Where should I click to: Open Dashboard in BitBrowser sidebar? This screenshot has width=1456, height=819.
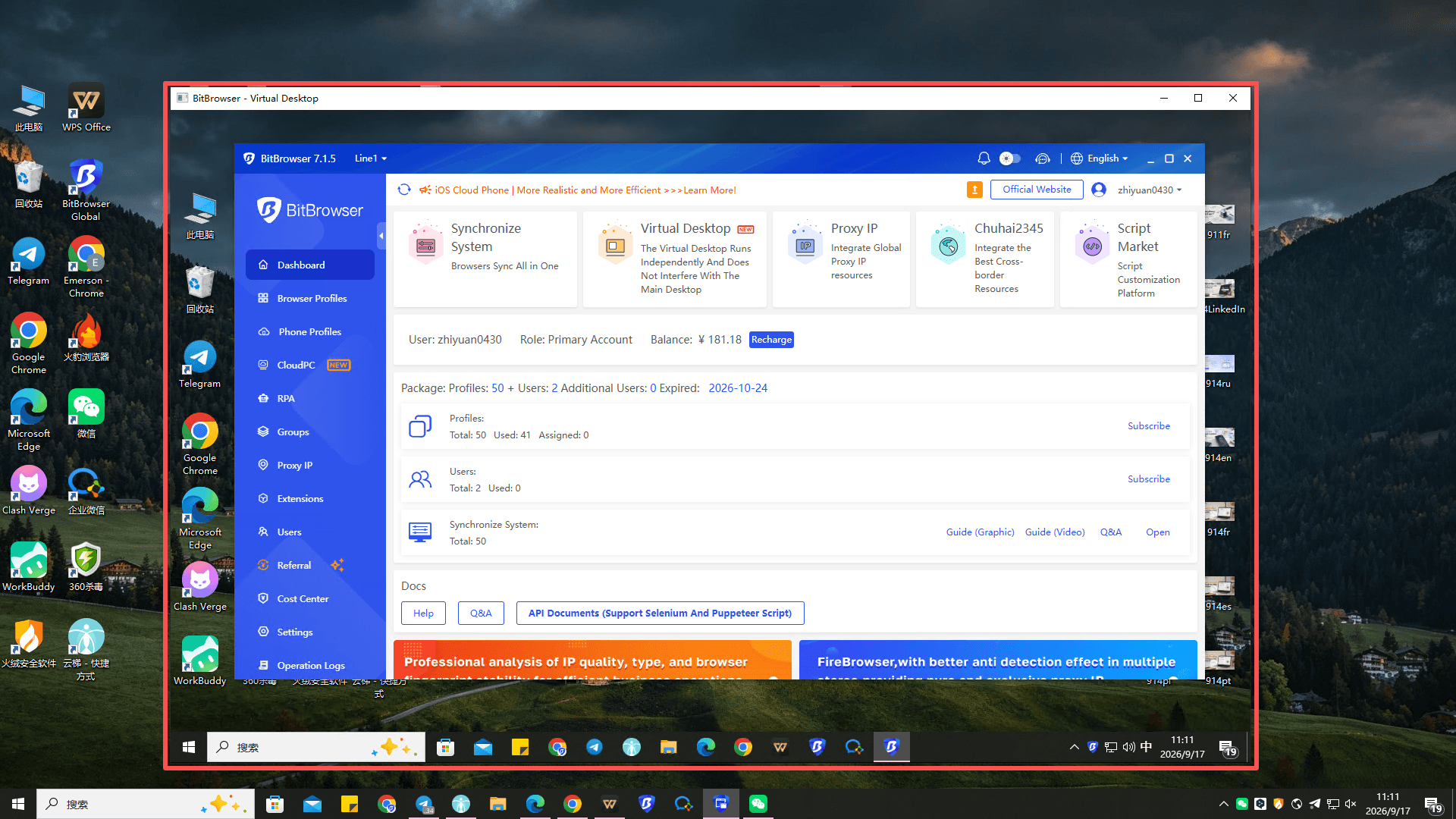[309, 265]
